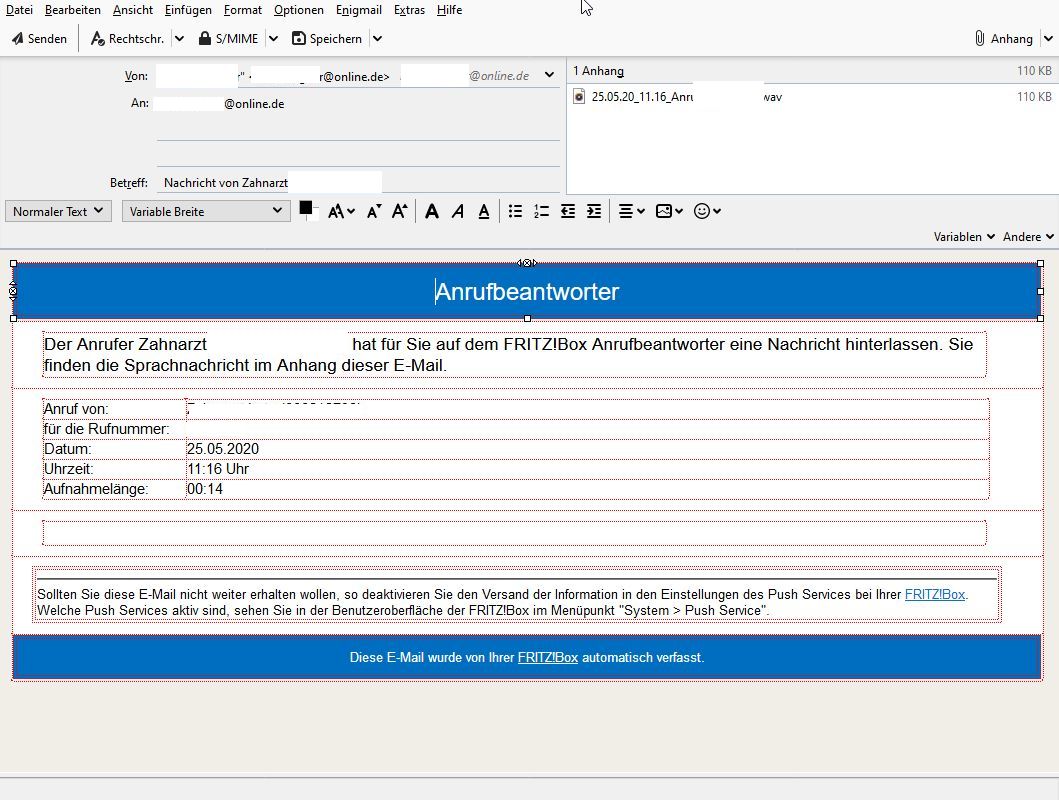Viewport: 1059px width, 800px height.
Task: Click the black text color swatch
Action: tap(305, 208)
